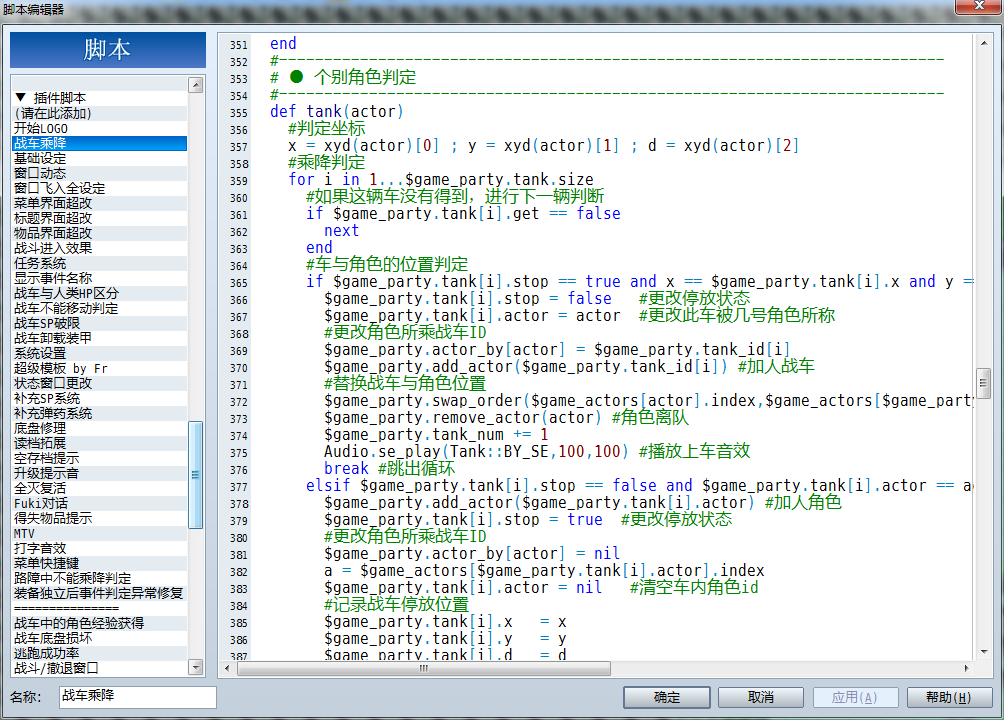Select the 超级模板 by Fr script
This screenshot has width=1004, height=720.
(x=99, y=368)
